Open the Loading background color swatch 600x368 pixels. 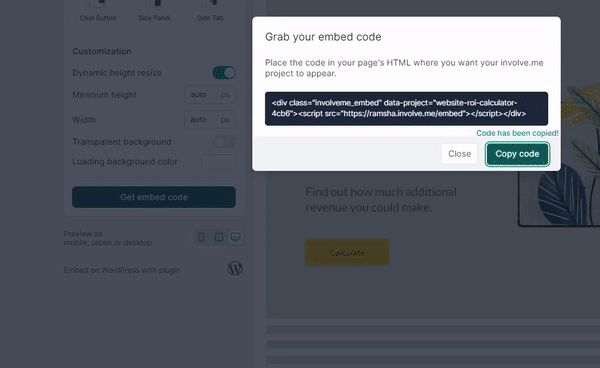(218, 161)
